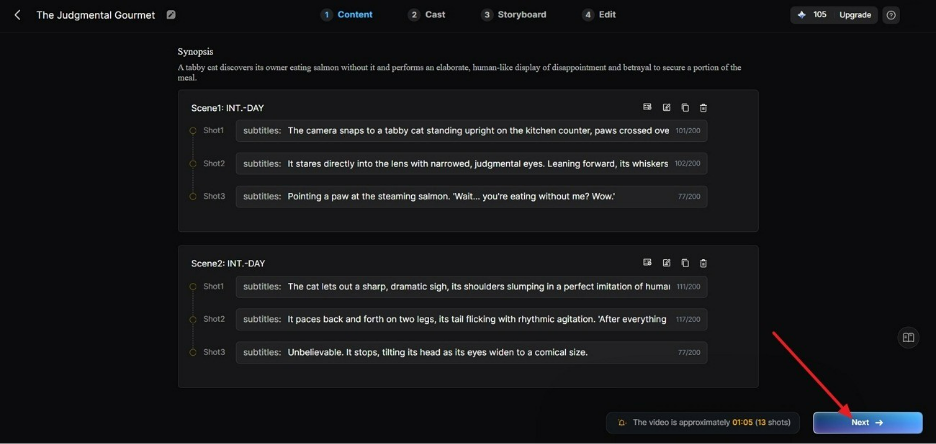Click the 117/200 character counter

688,320
